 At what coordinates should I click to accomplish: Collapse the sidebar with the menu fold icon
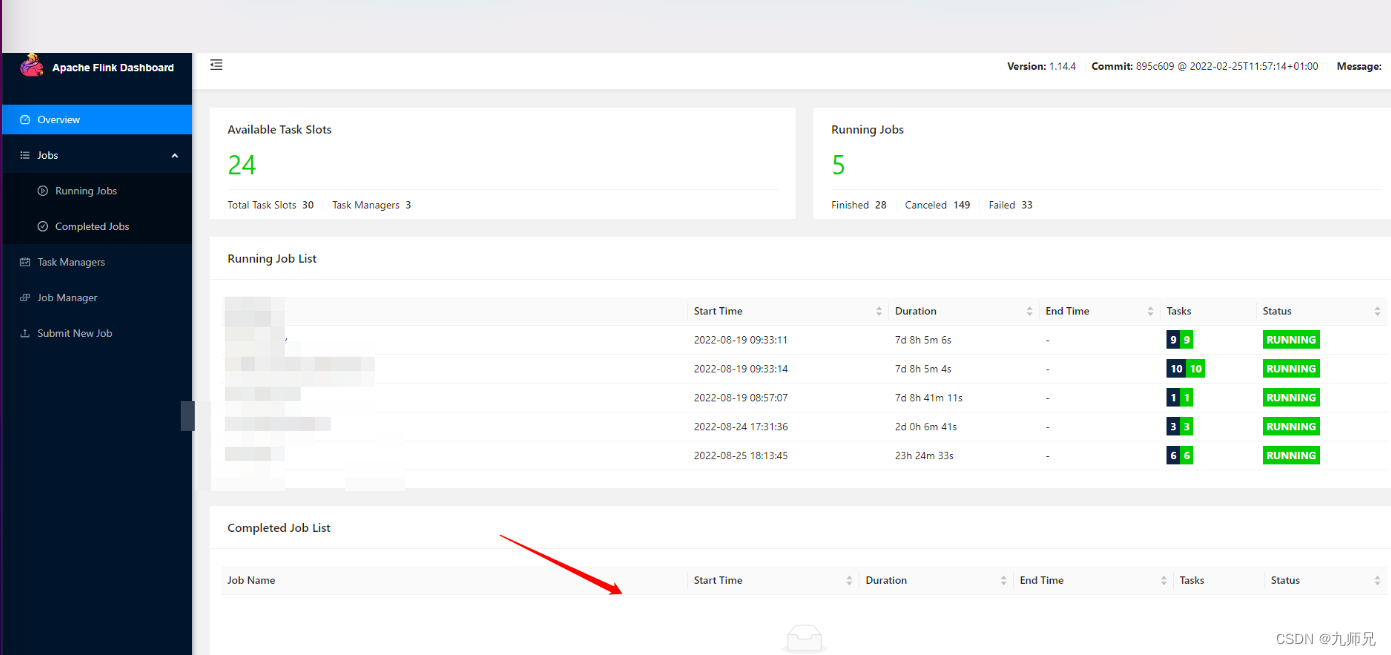(216, 65)
